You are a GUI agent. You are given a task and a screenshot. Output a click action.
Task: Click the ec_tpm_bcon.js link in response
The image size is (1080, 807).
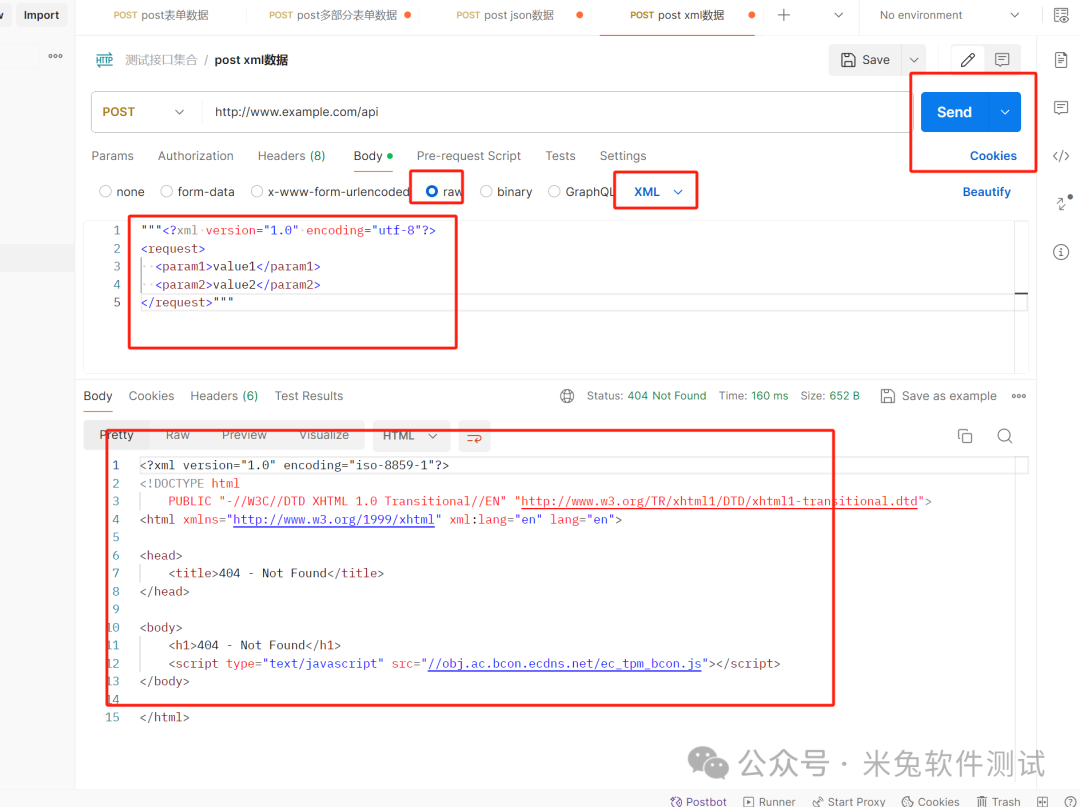pos(564,664)
